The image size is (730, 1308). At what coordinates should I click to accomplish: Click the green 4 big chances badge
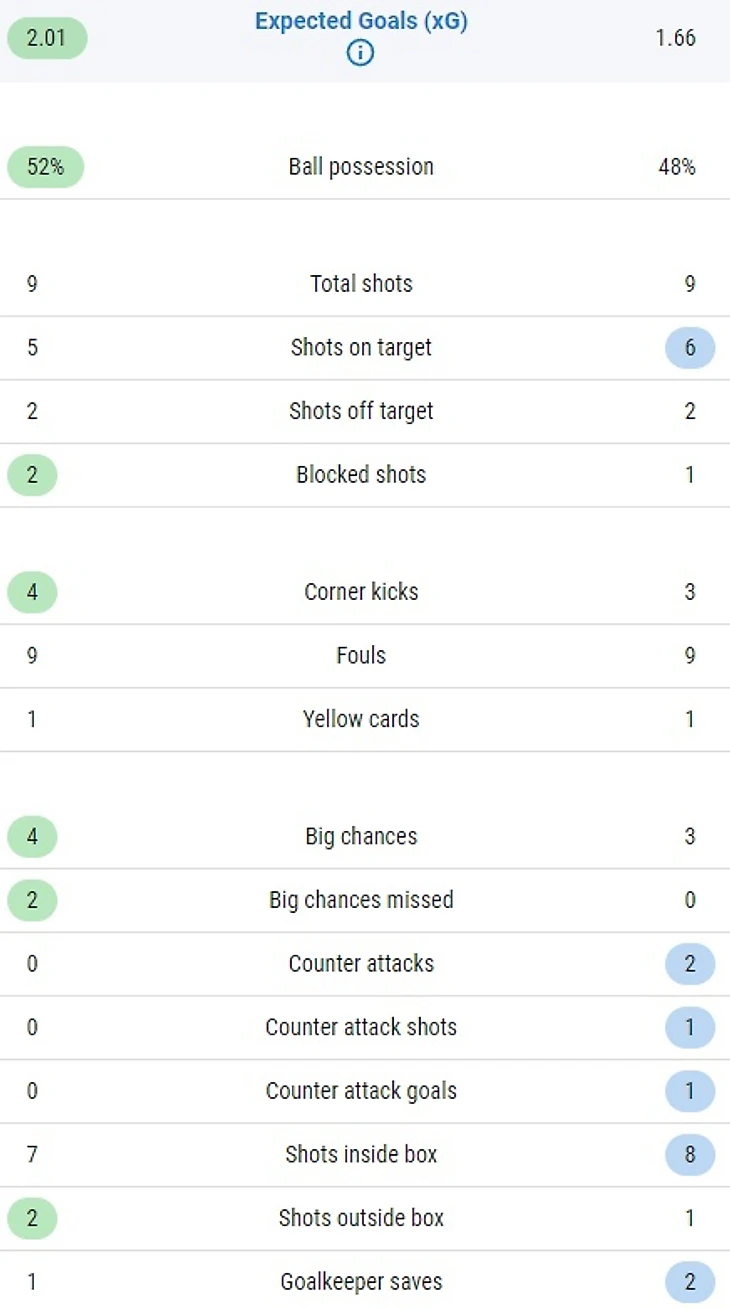(32, 837)
